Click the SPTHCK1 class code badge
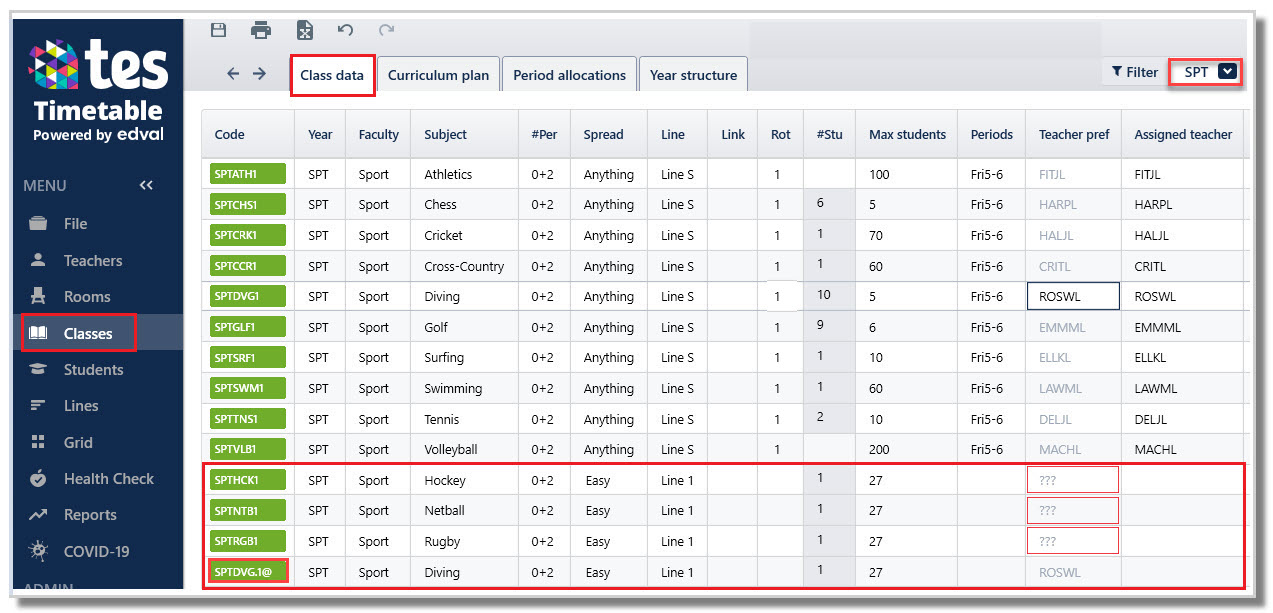This screenshot has width=1273, height=613. coord(248,480)
